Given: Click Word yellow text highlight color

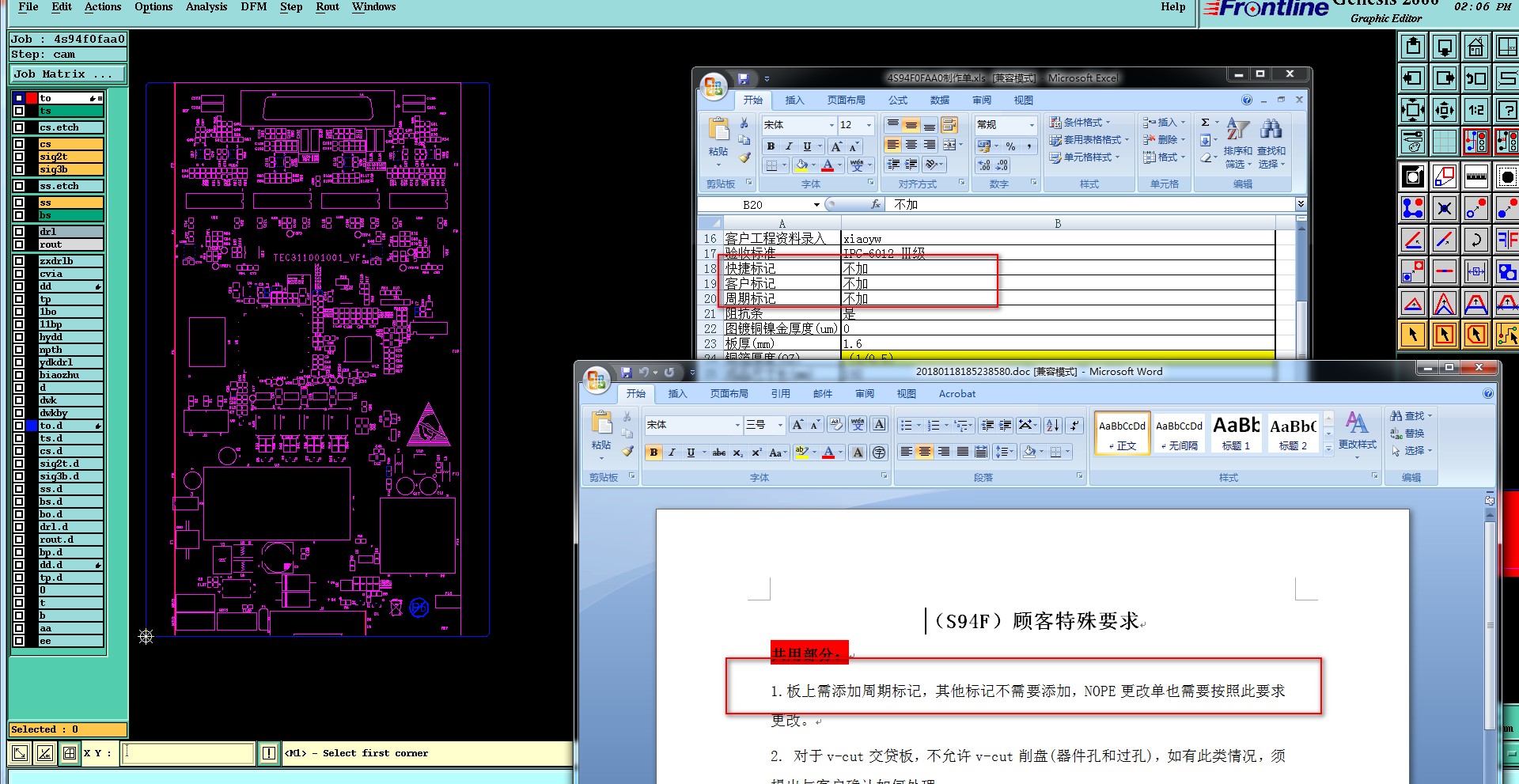Looking at the screenshot, I should 802,453.
